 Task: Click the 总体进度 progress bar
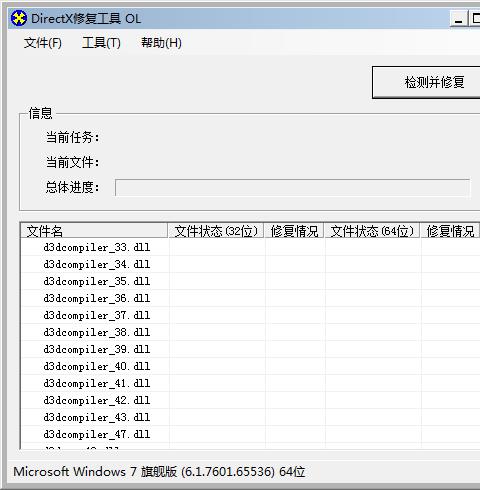click(x=292, y=188)
